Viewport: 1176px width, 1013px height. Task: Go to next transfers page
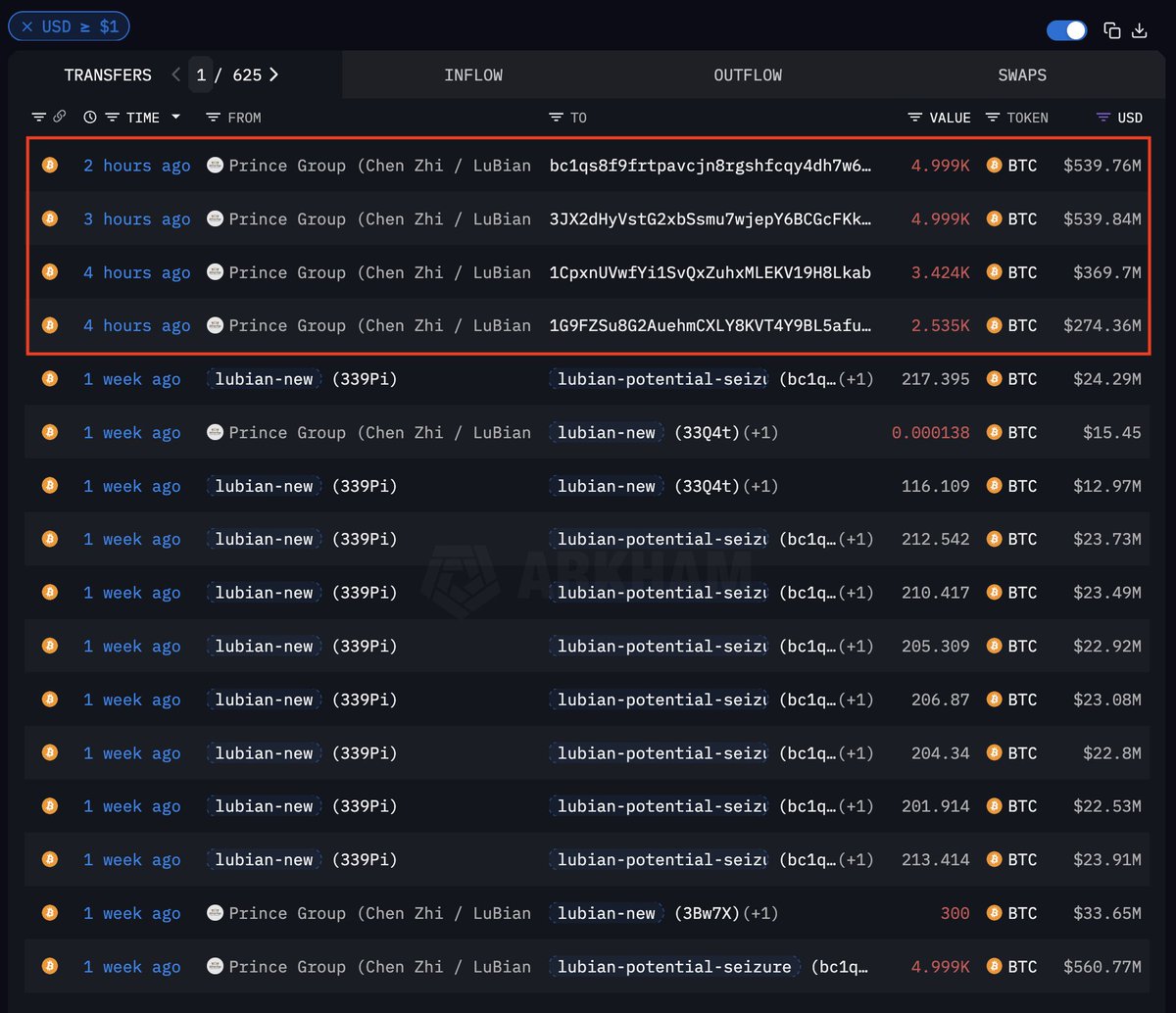tap(273, 74)
